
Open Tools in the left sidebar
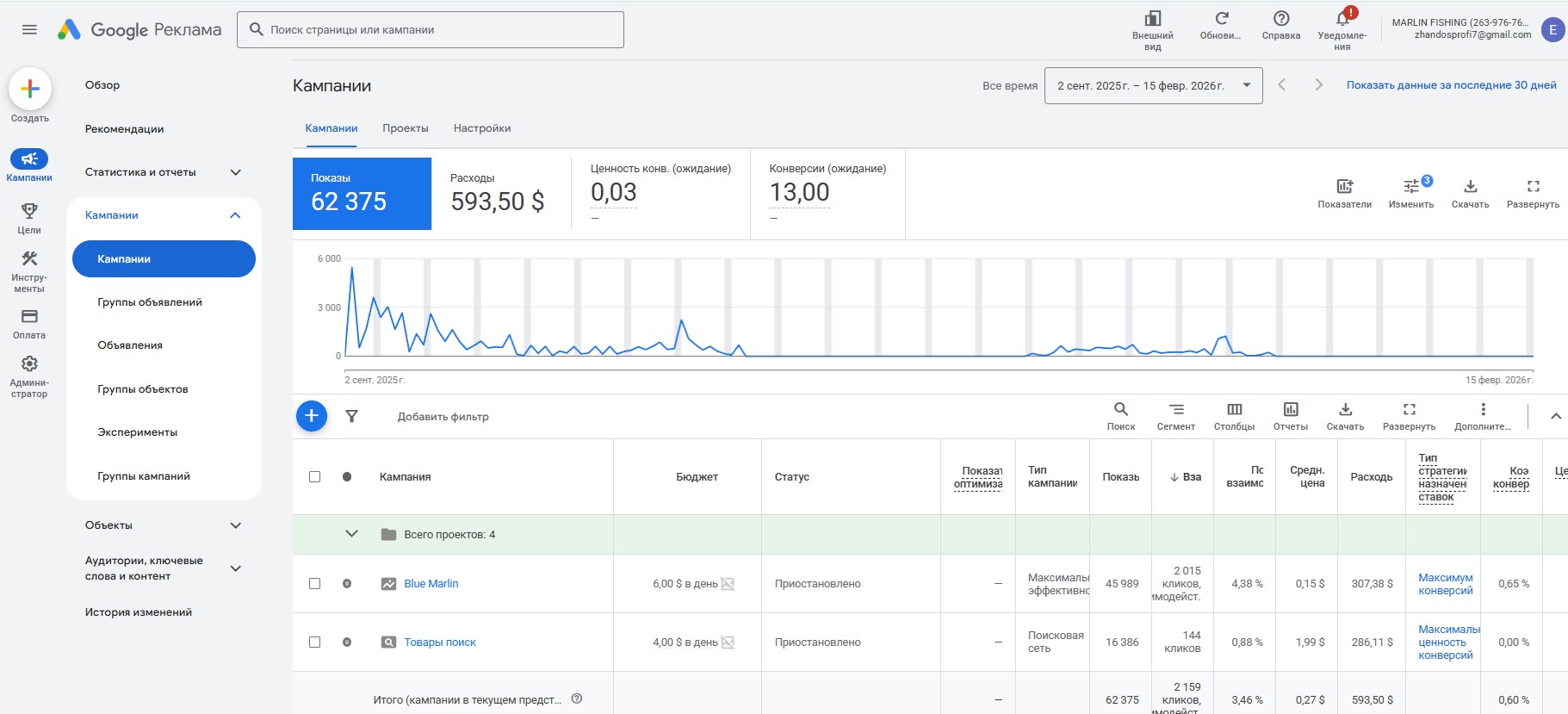pos(29,259)
